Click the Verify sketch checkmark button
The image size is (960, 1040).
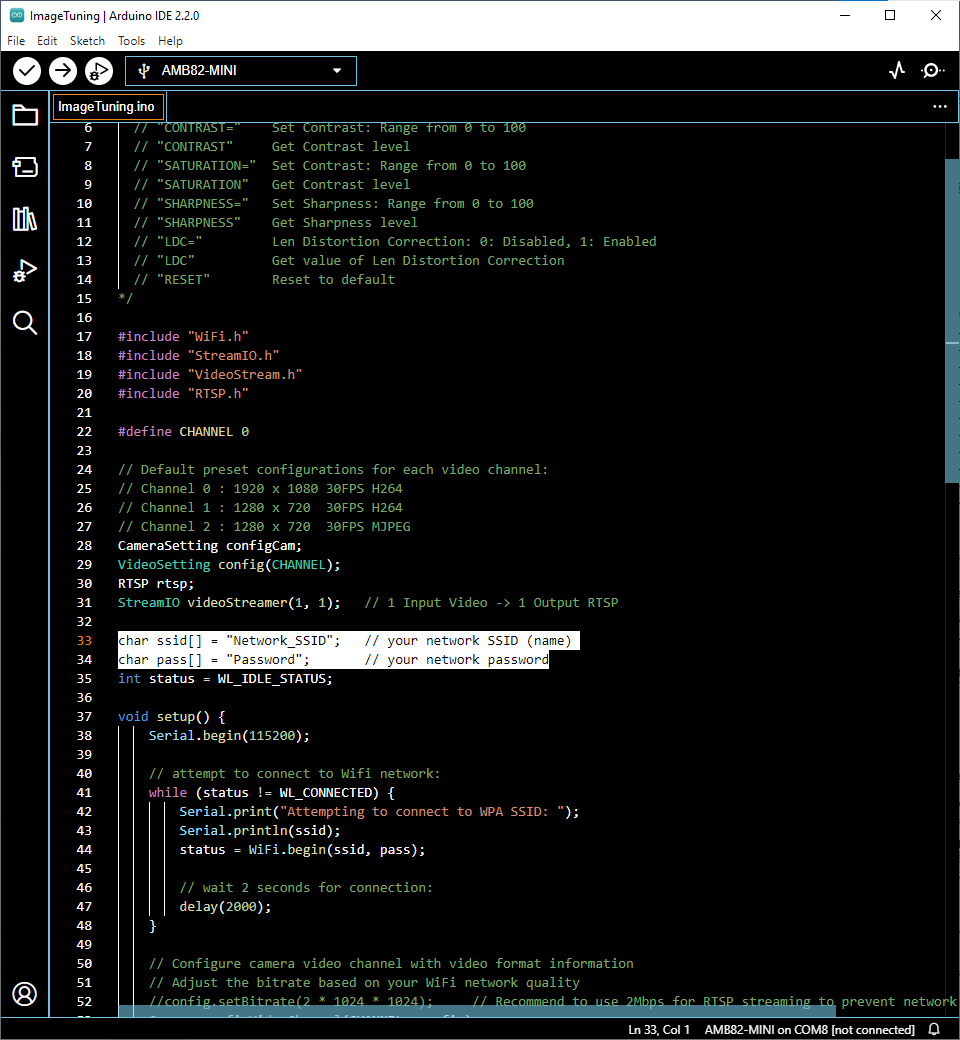27,71
